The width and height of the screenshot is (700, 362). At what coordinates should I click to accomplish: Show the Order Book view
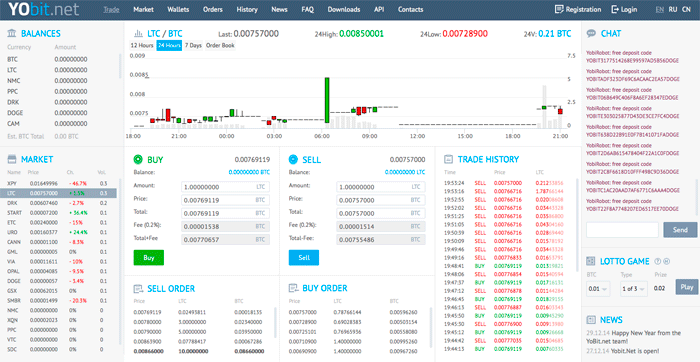tap(220, 46)
